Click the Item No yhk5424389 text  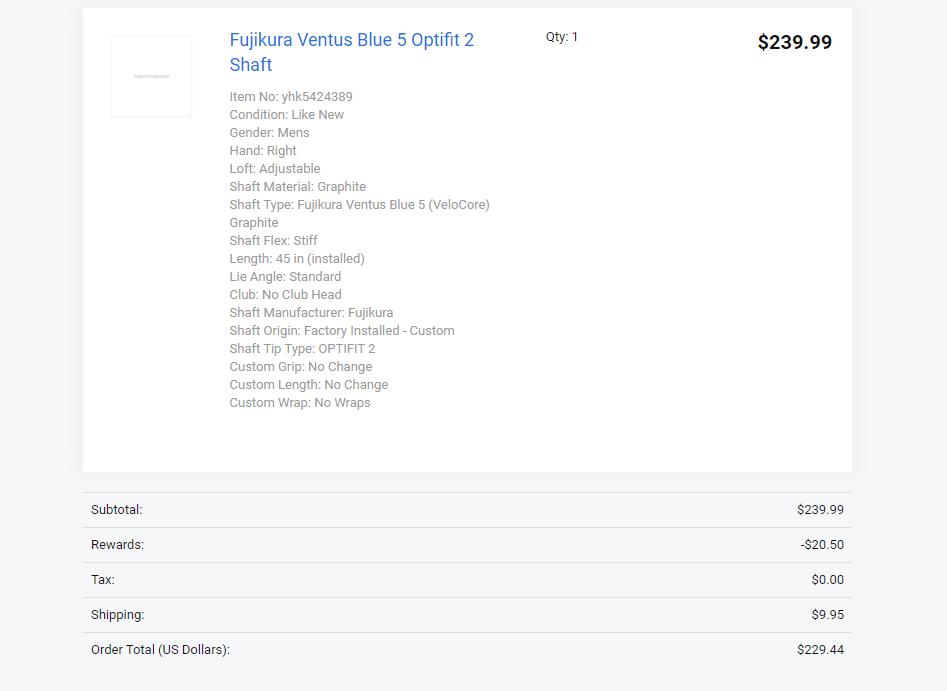(291, 97)
